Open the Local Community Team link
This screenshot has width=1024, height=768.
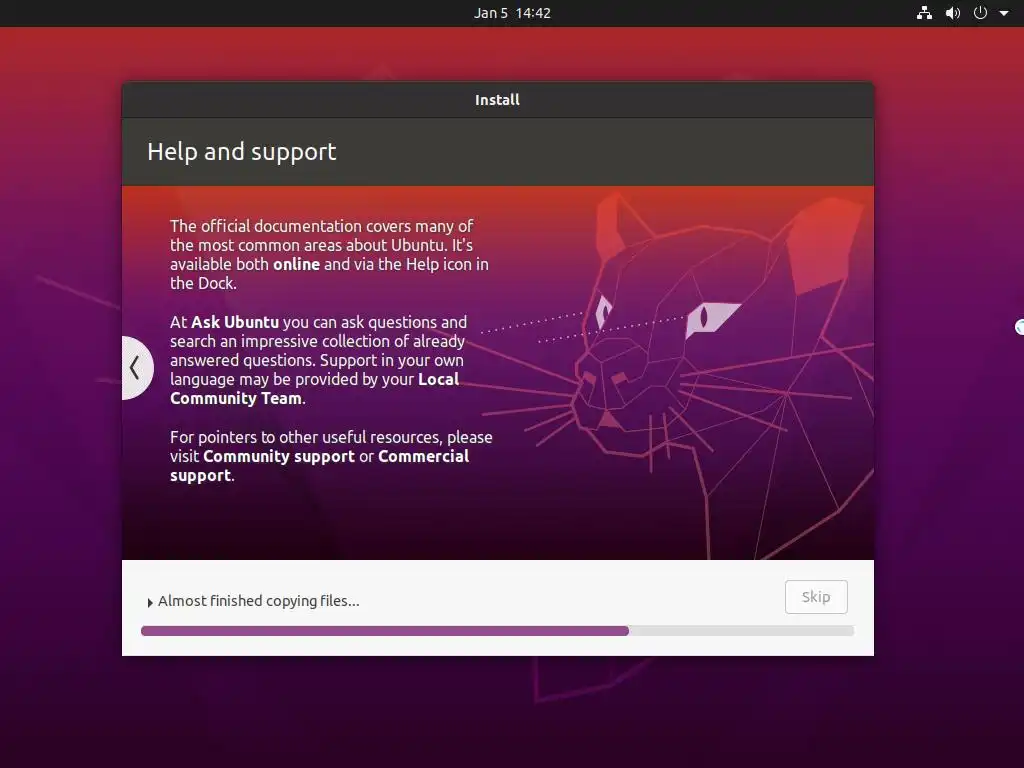pos(314,389)
